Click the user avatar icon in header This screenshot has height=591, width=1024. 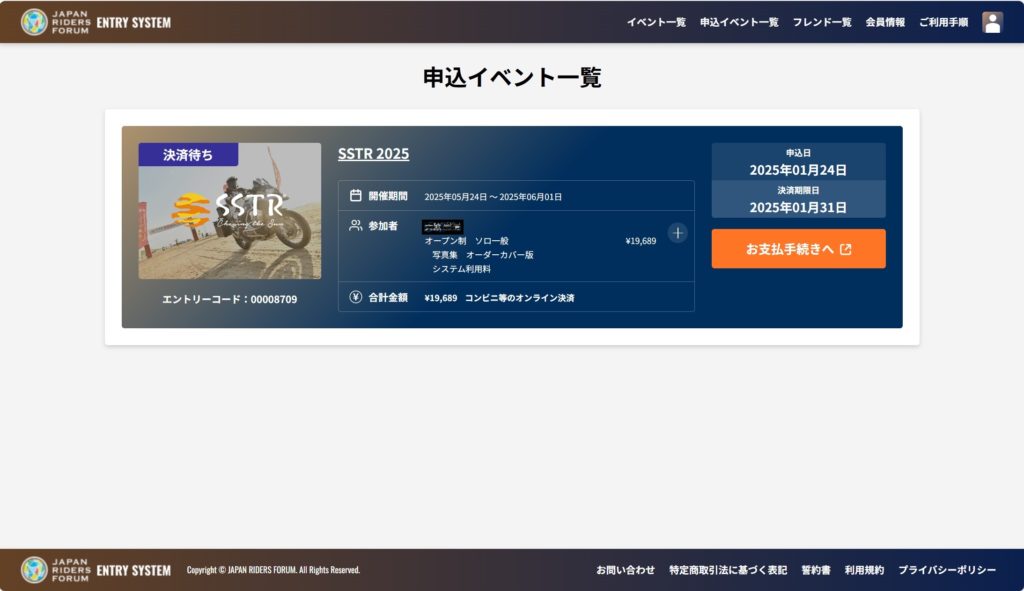[x=992, y=22]
